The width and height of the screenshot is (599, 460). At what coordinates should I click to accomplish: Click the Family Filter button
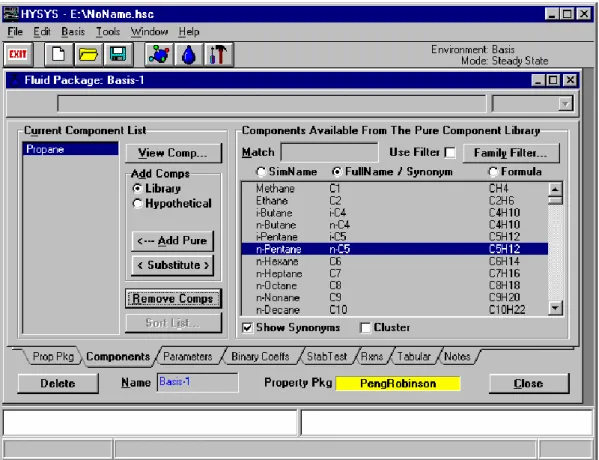(x=511, y=153)
